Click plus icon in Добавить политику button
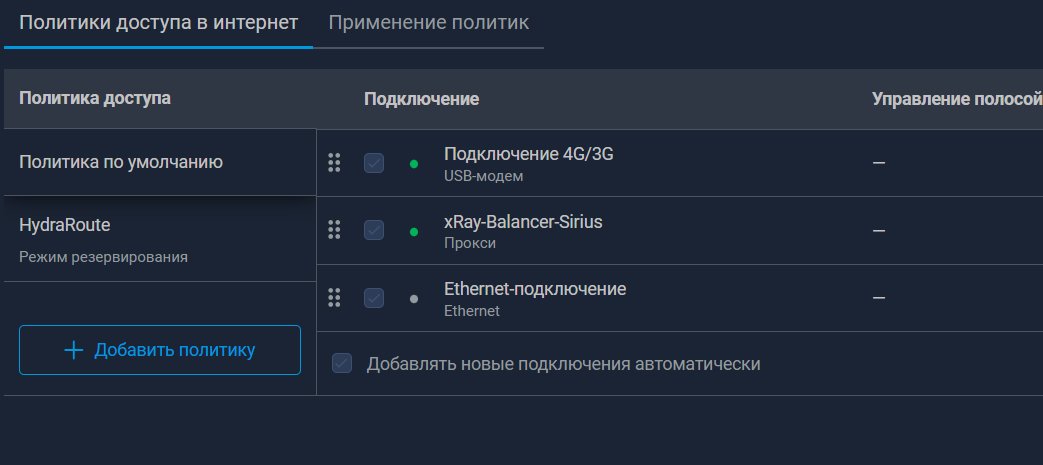Screen dimensions: 1043x465 tap(73, 350)
